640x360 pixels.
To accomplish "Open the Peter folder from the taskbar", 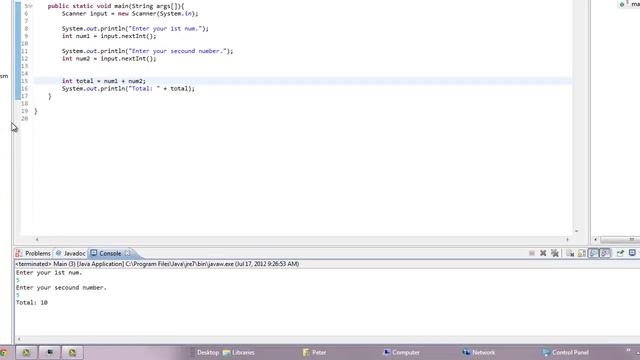I will click(x=315, y=353).
